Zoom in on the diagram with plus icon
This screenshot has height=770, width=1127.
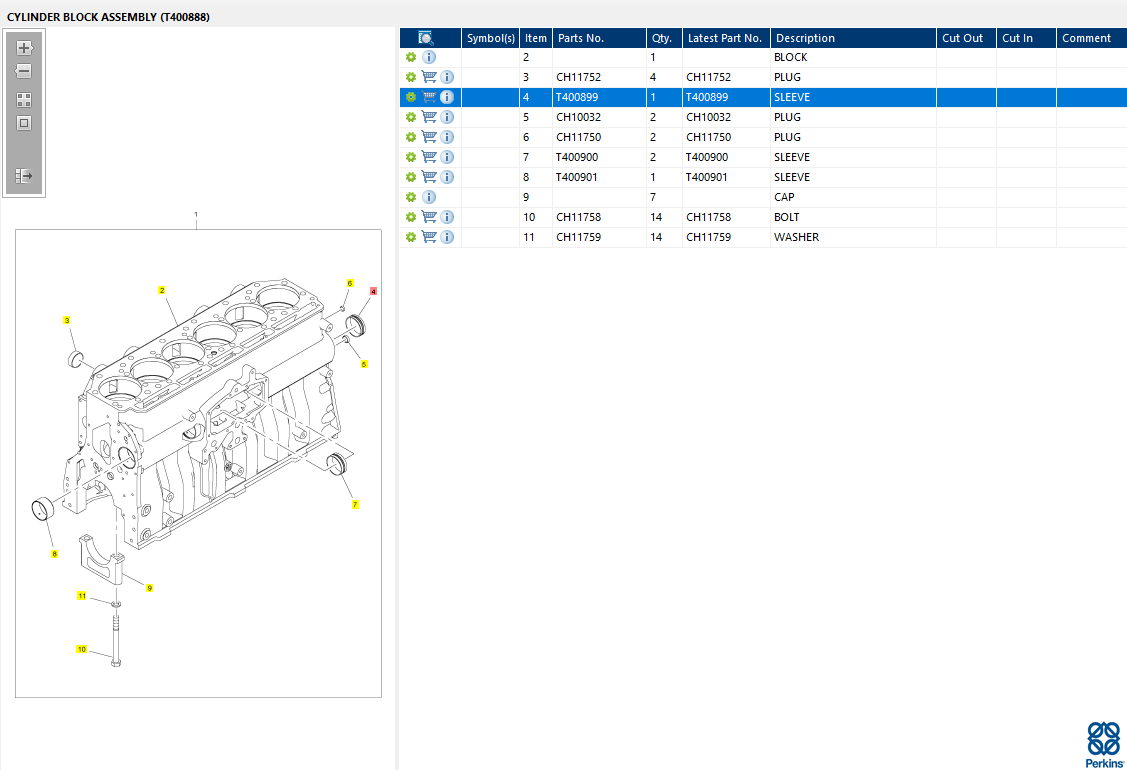pyautogui.click(x=24, y=48)
